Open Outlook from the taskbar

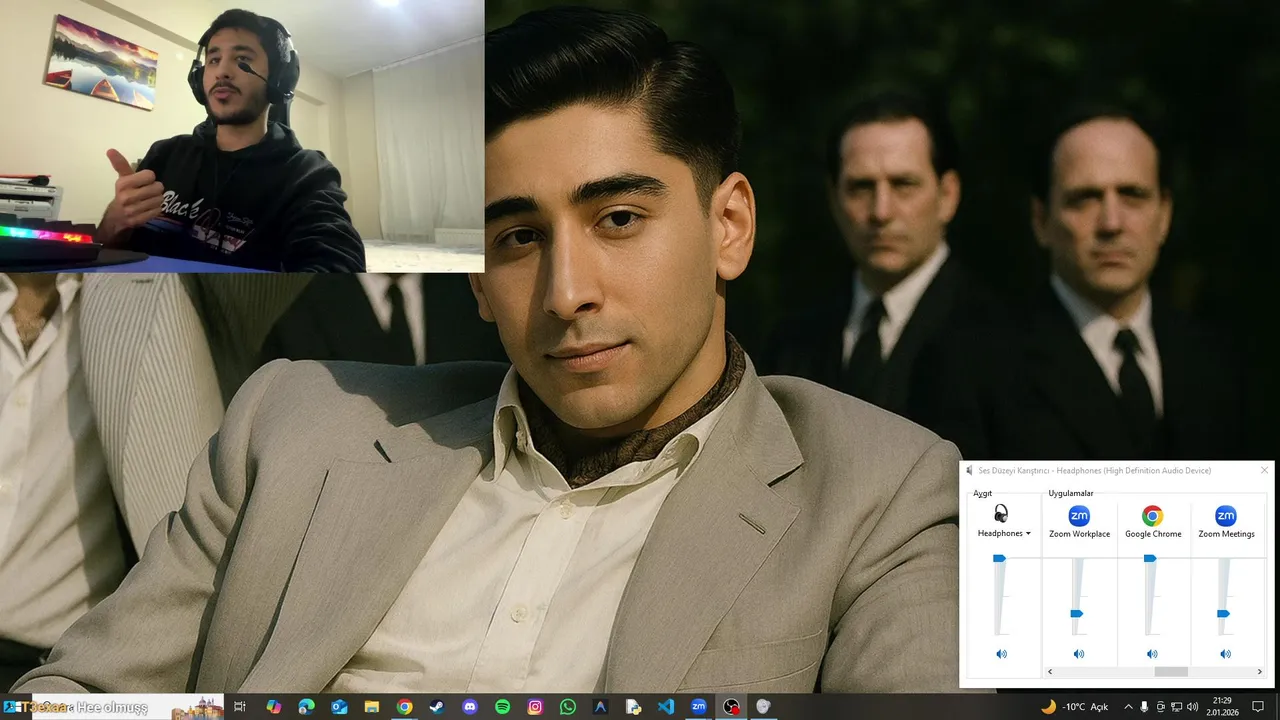[x=339, y=707]
